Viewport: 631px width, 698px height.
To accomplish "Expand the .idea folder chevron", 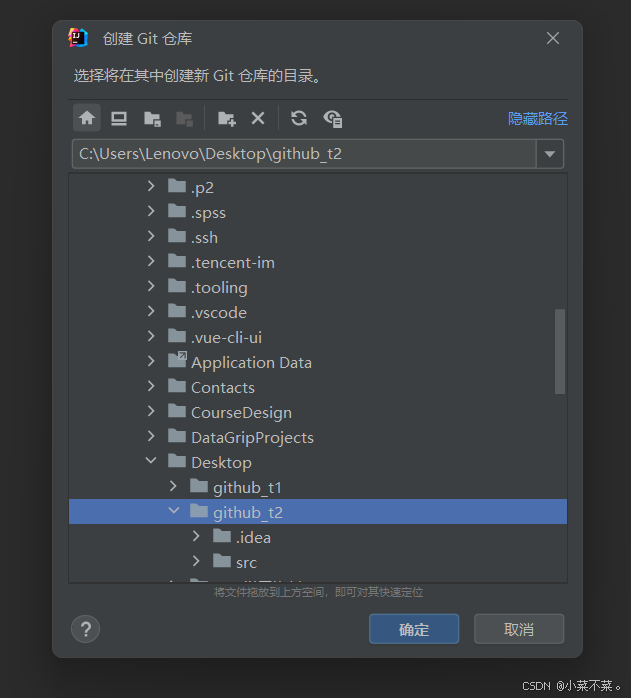I will click(196, 537).
